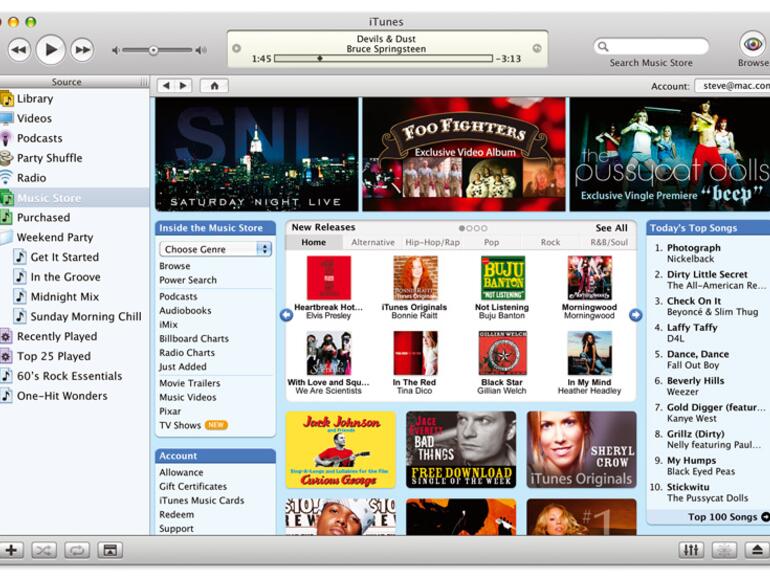770x578 pixels.
Task: Click the Gift Certificates link
Action: [193, 486]
